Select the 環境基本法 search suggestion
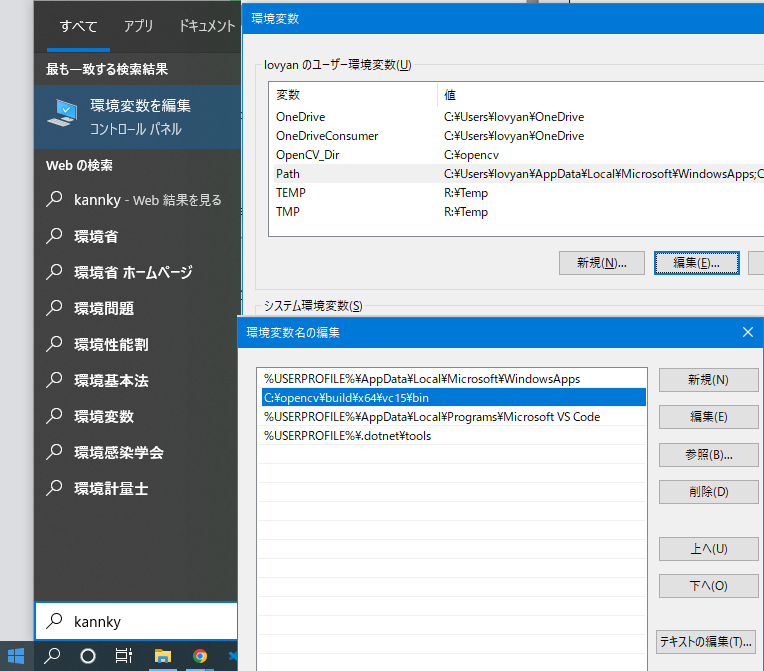 (x=137, y=380)
